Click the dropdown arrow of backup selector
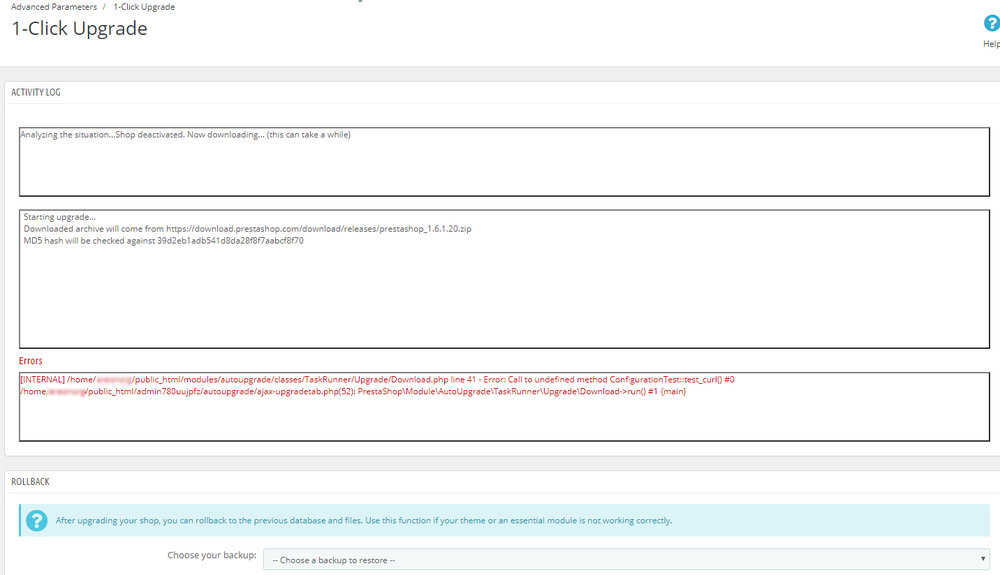 [x=983, y=559]
